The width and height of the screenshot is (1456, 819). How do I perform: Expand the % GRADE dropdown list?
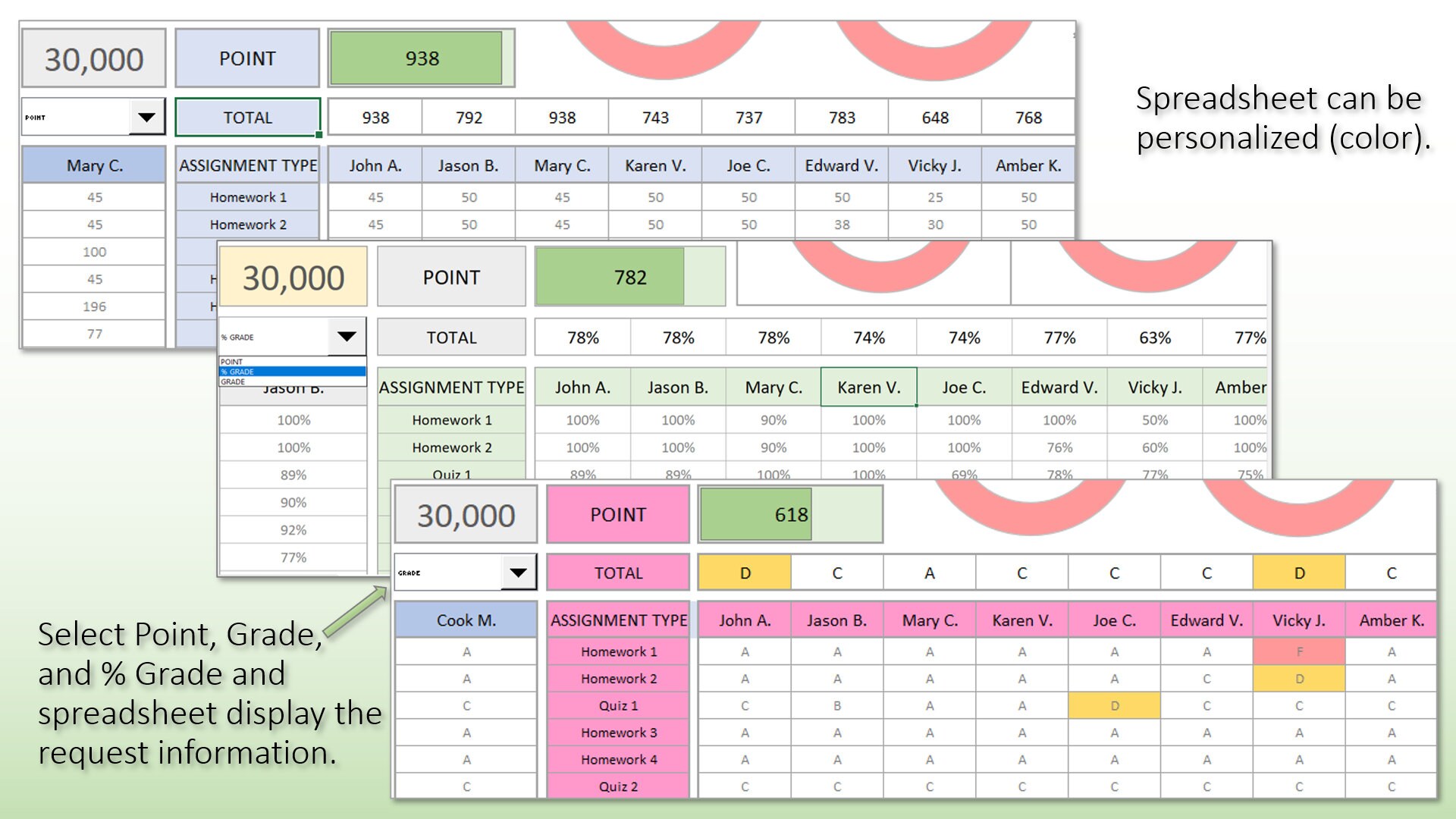[x=347, y=336]
